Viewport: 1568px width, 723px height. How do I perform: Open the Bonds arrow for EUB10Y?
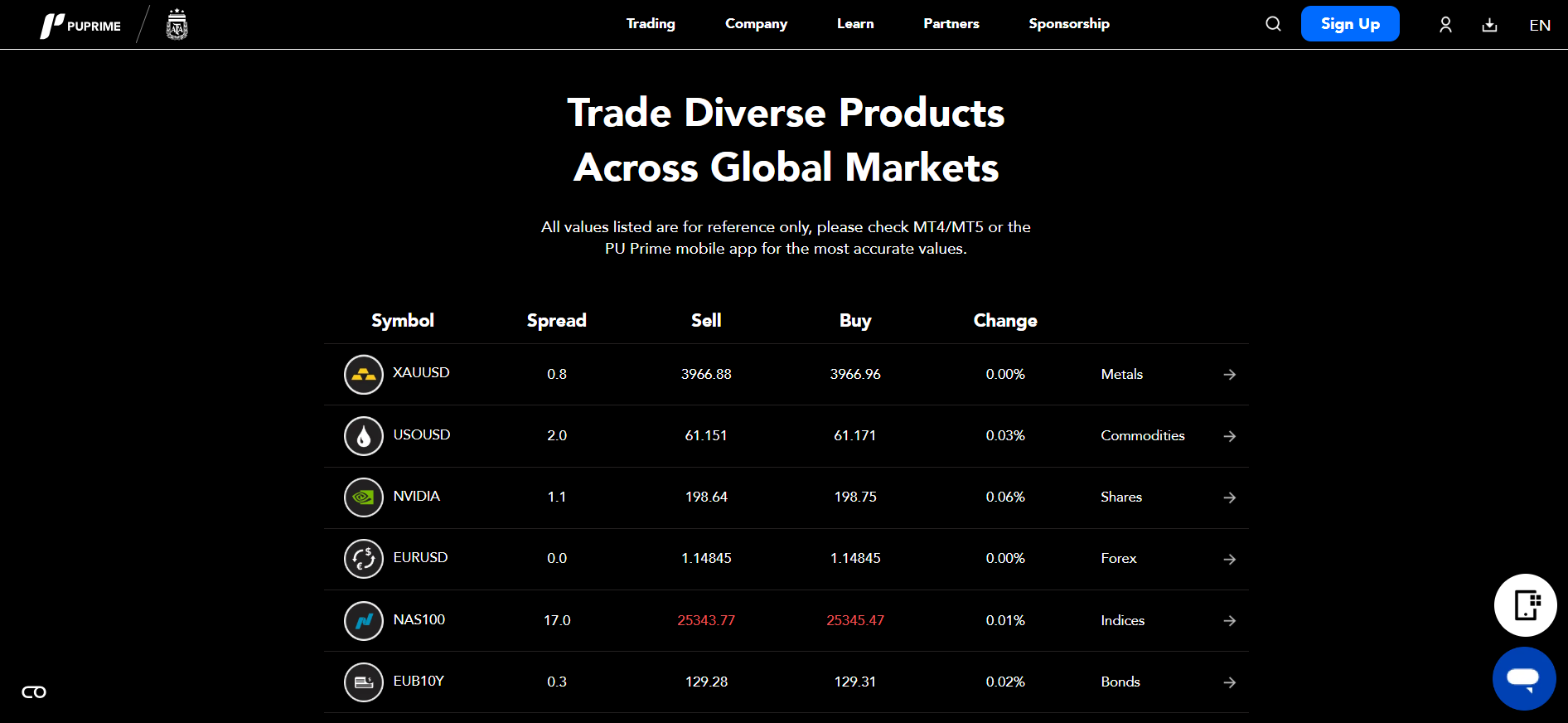click(x=1230, y=682)
